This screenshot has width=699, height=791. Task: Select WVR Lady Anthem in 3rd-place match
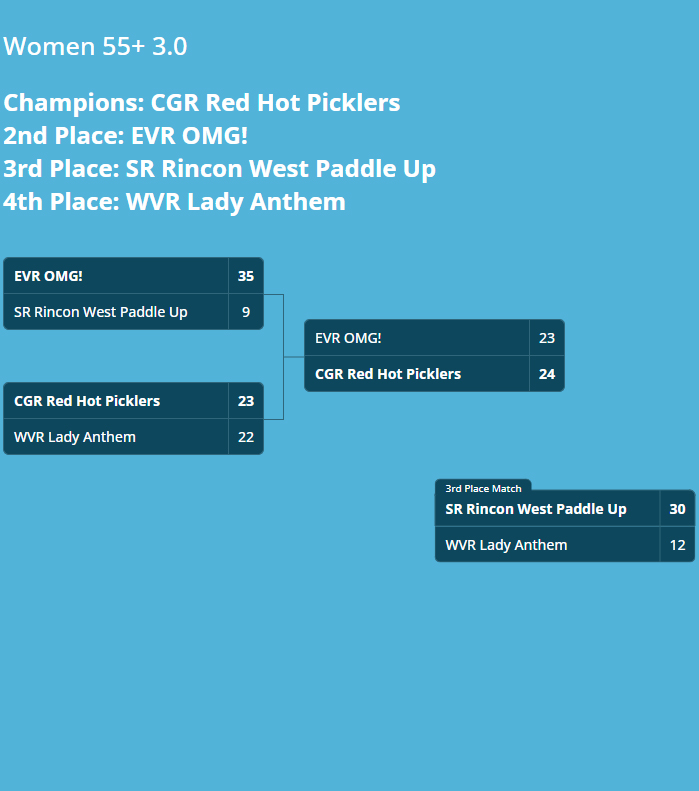point(506,545)
